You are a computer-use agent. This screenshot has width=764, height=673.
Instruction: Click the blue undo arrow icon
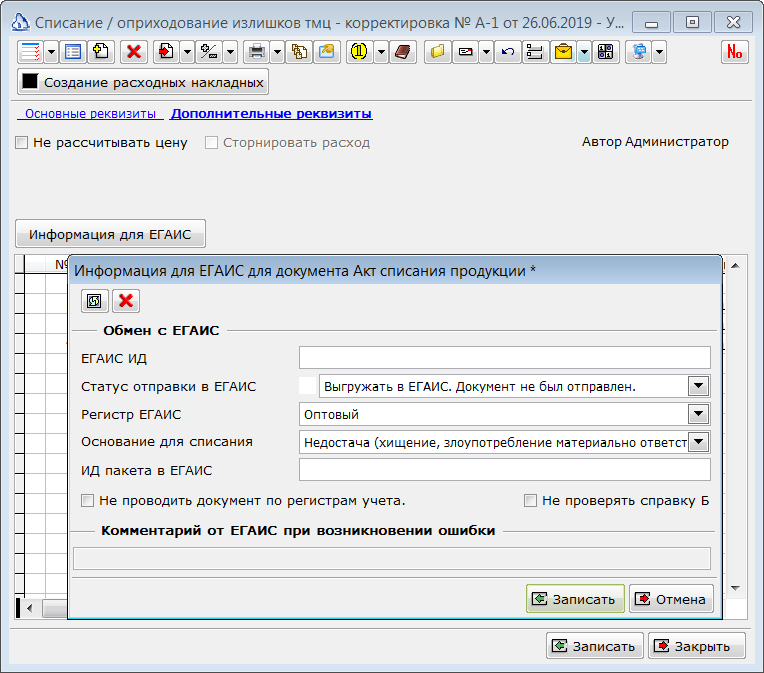(508, 52)
